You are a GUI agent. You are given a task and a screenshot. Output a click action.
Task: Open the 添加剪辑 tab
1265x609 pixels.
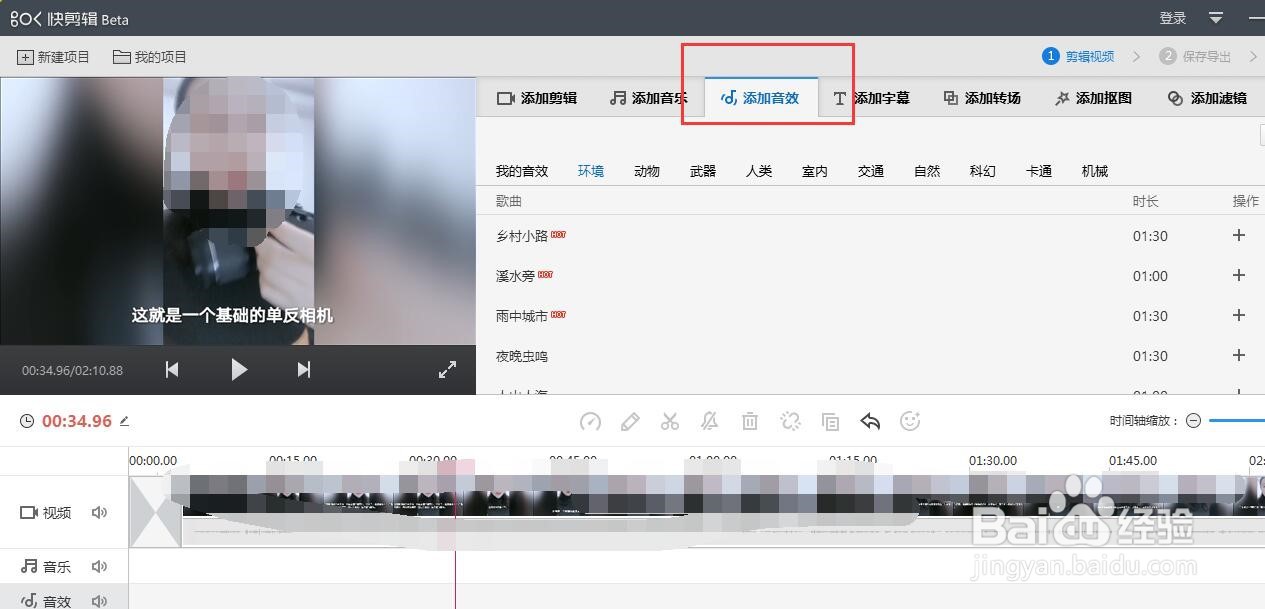click(x=537, y=98)
